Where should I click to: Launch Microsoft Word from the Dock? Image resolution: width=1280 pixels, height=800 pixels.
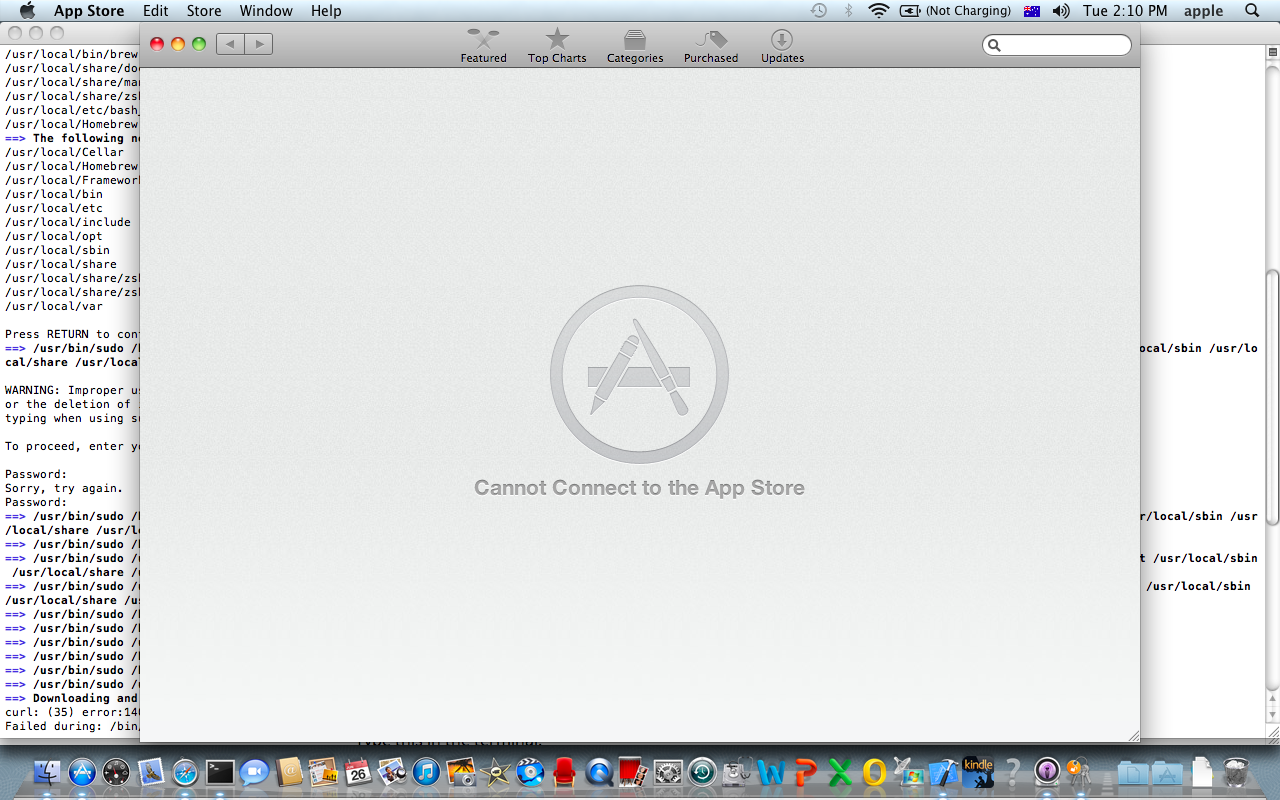pos(771,772)
